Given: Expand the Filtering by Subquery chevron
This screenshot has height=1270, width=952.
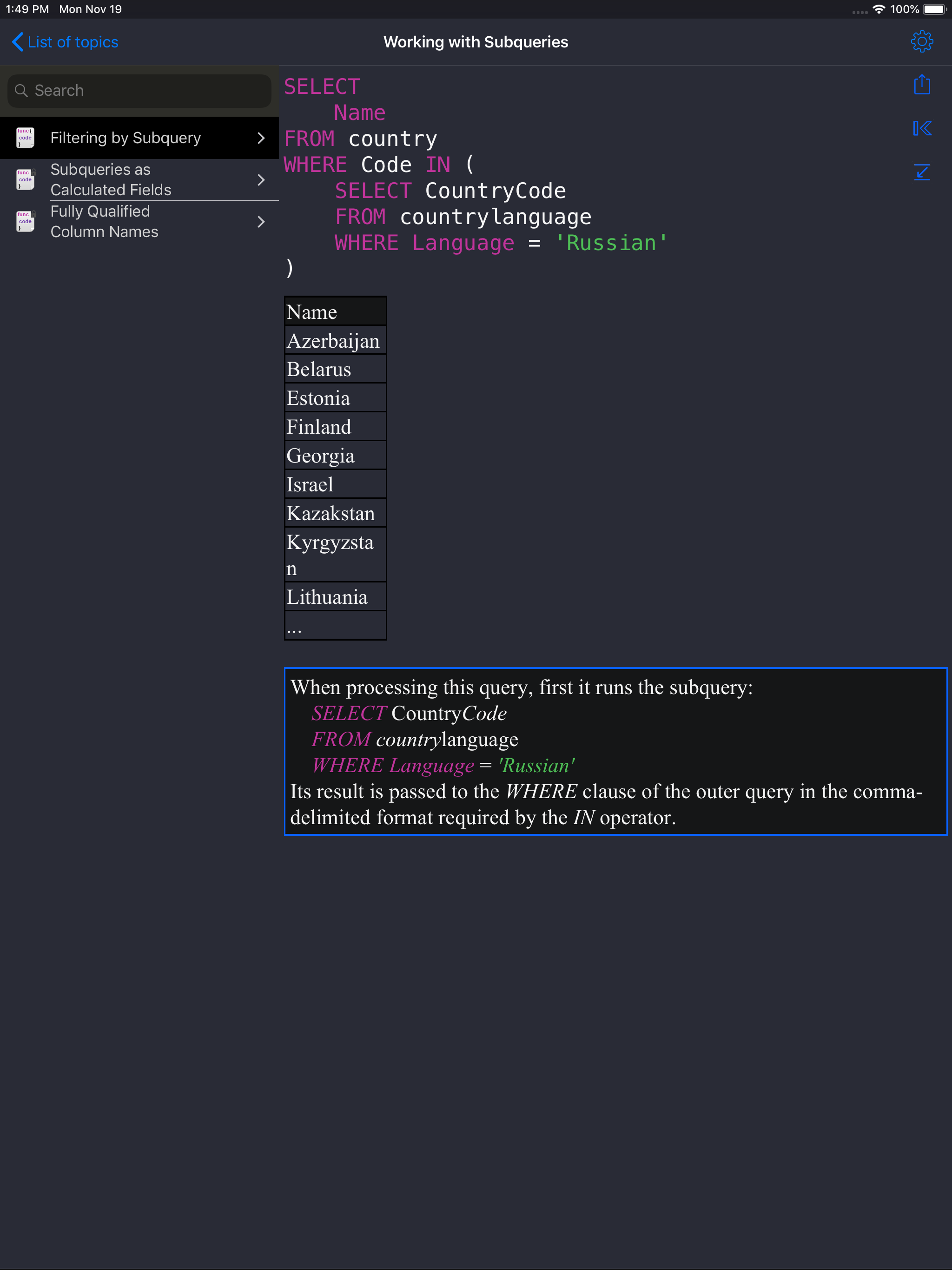Looking at the screenshot, I should 261,138.
